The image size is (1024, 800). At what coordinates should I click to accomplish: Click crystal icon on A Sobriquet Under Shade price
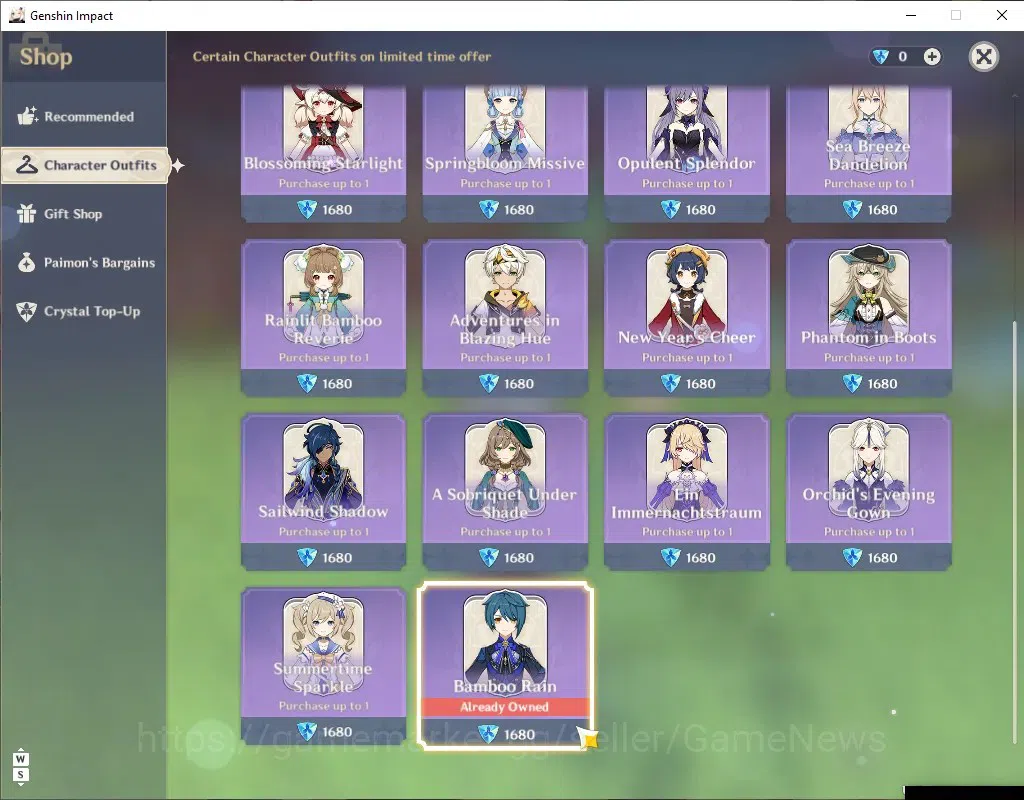click(x=488, y=558)
